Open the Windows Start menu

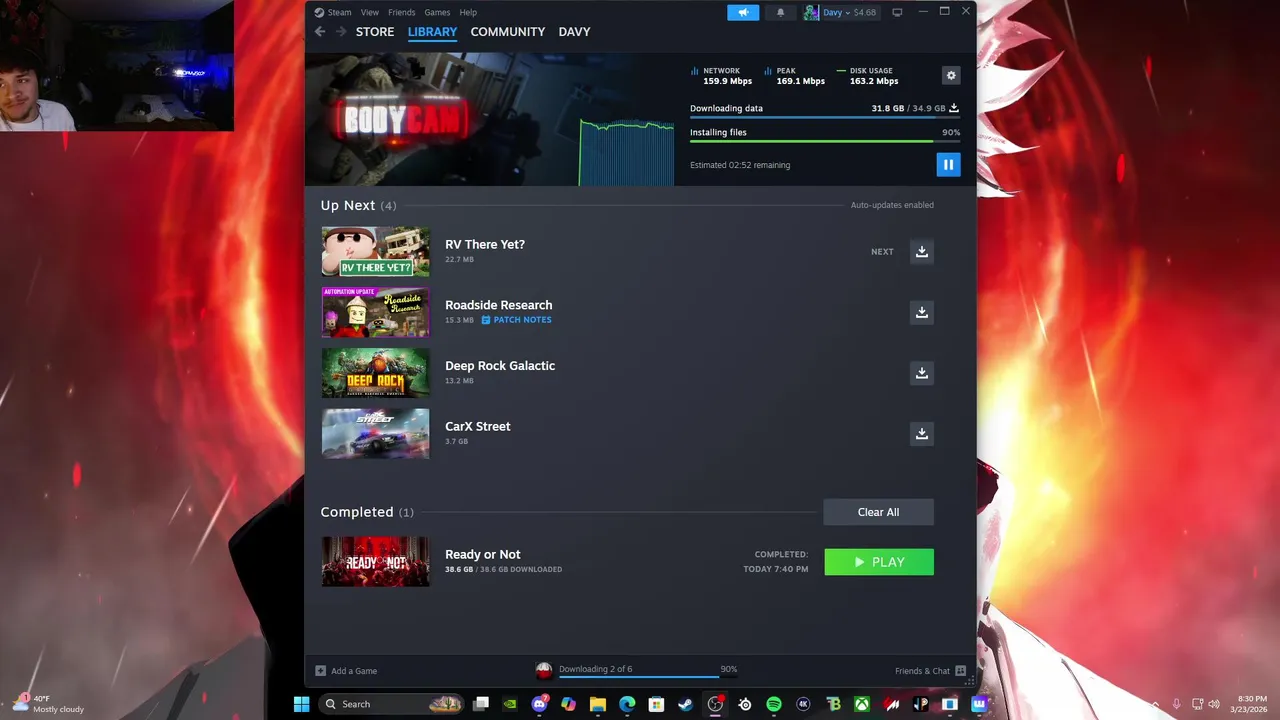(301, 704)
